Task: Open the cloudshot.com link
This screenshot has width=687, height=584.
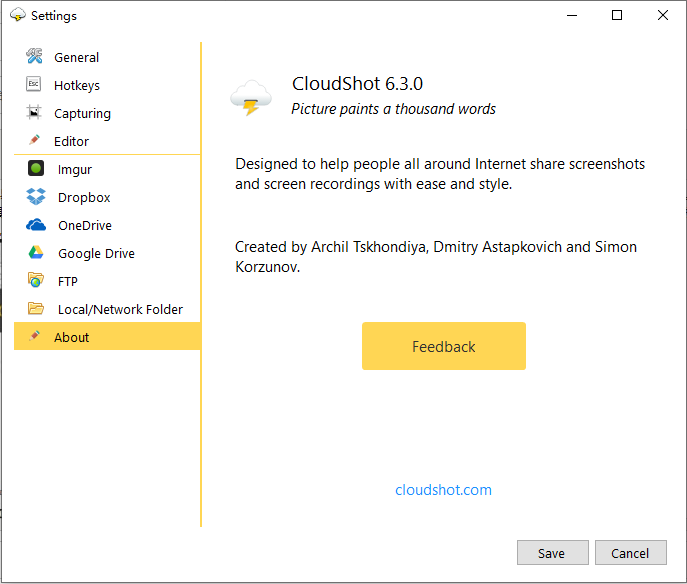Action: pos(443,490)
